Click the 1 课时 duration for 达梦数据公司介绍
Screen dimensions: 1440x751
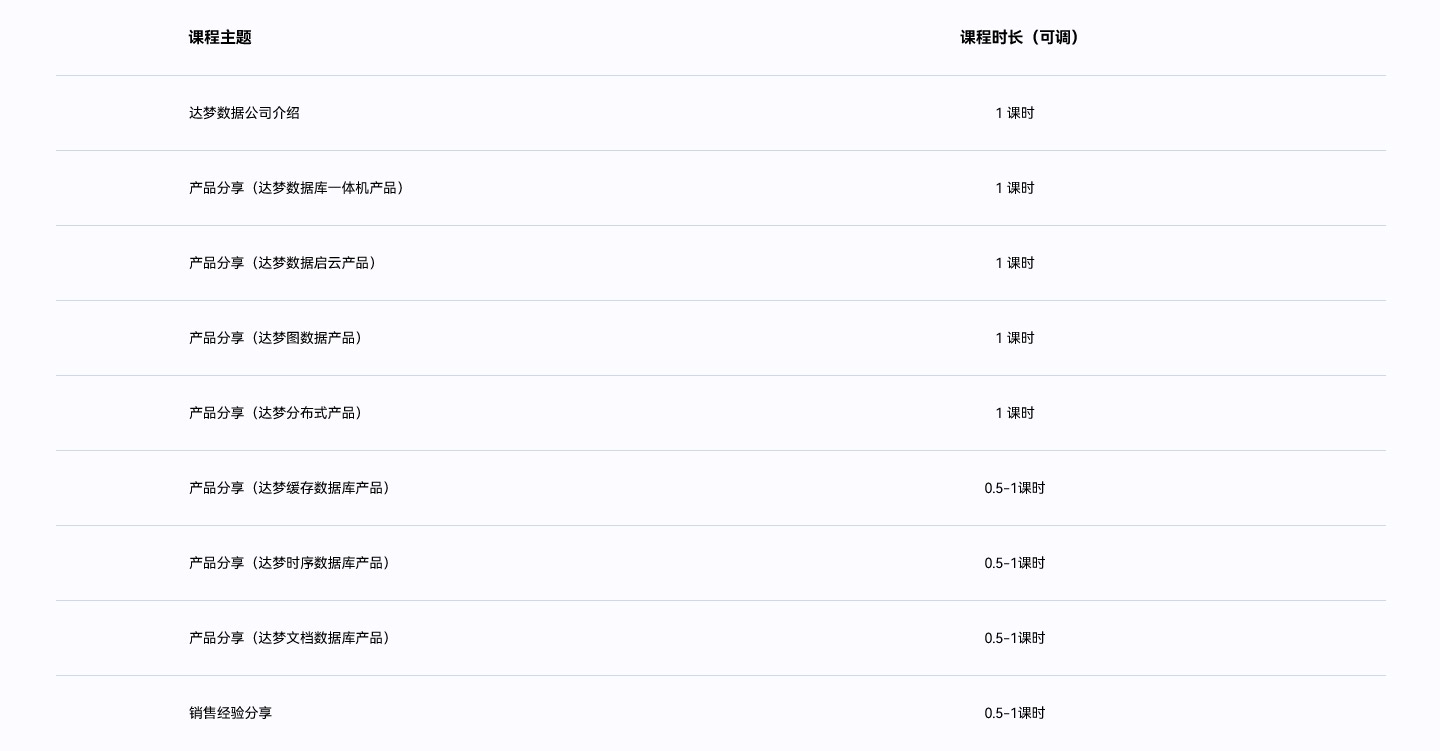pyautogui.click(x=1014, y=113)
